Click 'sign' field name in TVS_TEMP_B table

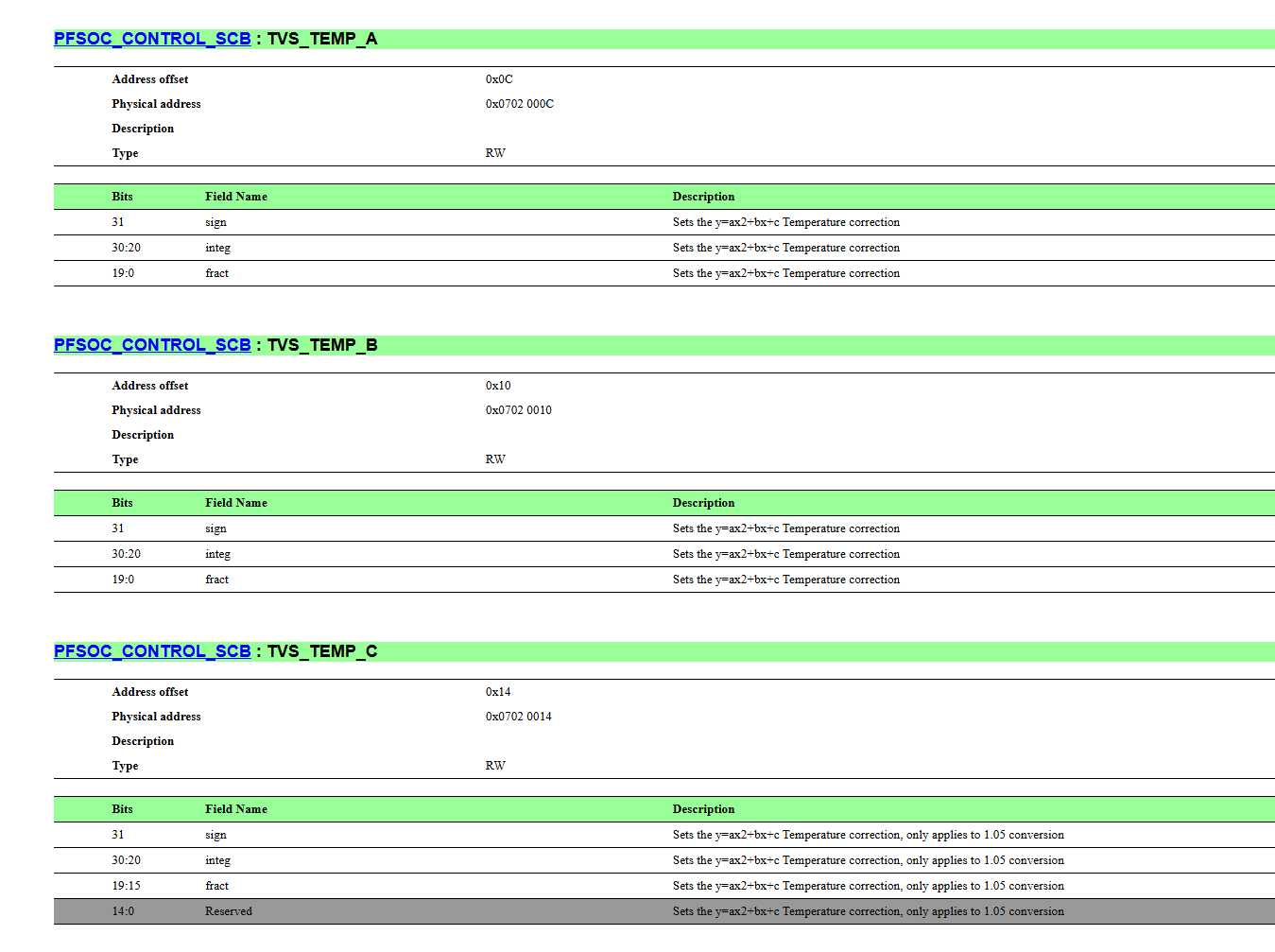point(215,529)
